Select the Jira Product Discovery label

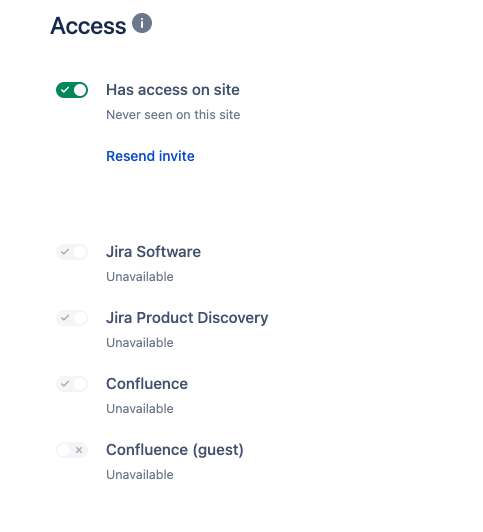(x=187, y=318)
